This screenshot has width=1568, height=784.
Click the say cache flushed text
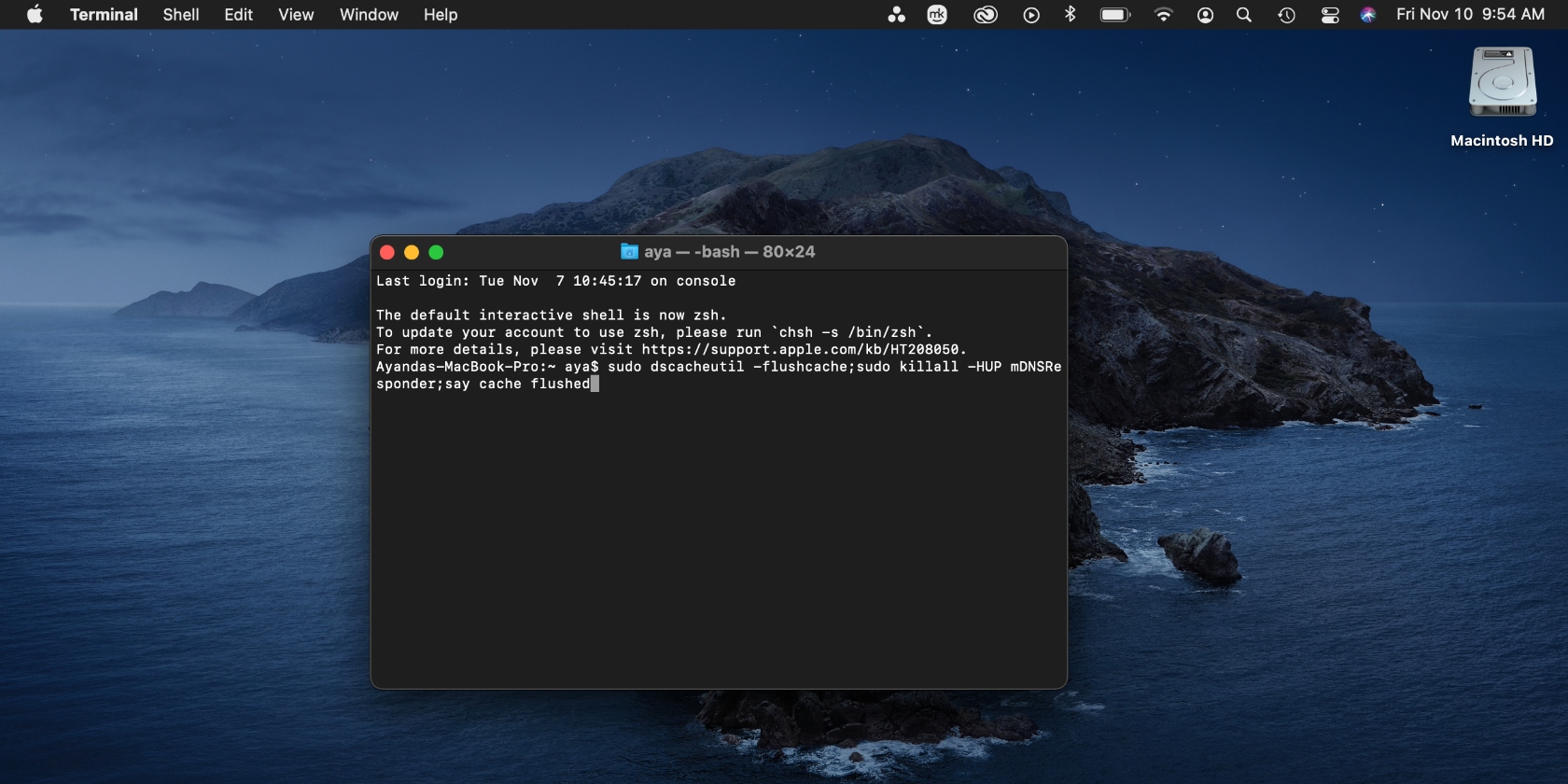(x=517, y=384)
